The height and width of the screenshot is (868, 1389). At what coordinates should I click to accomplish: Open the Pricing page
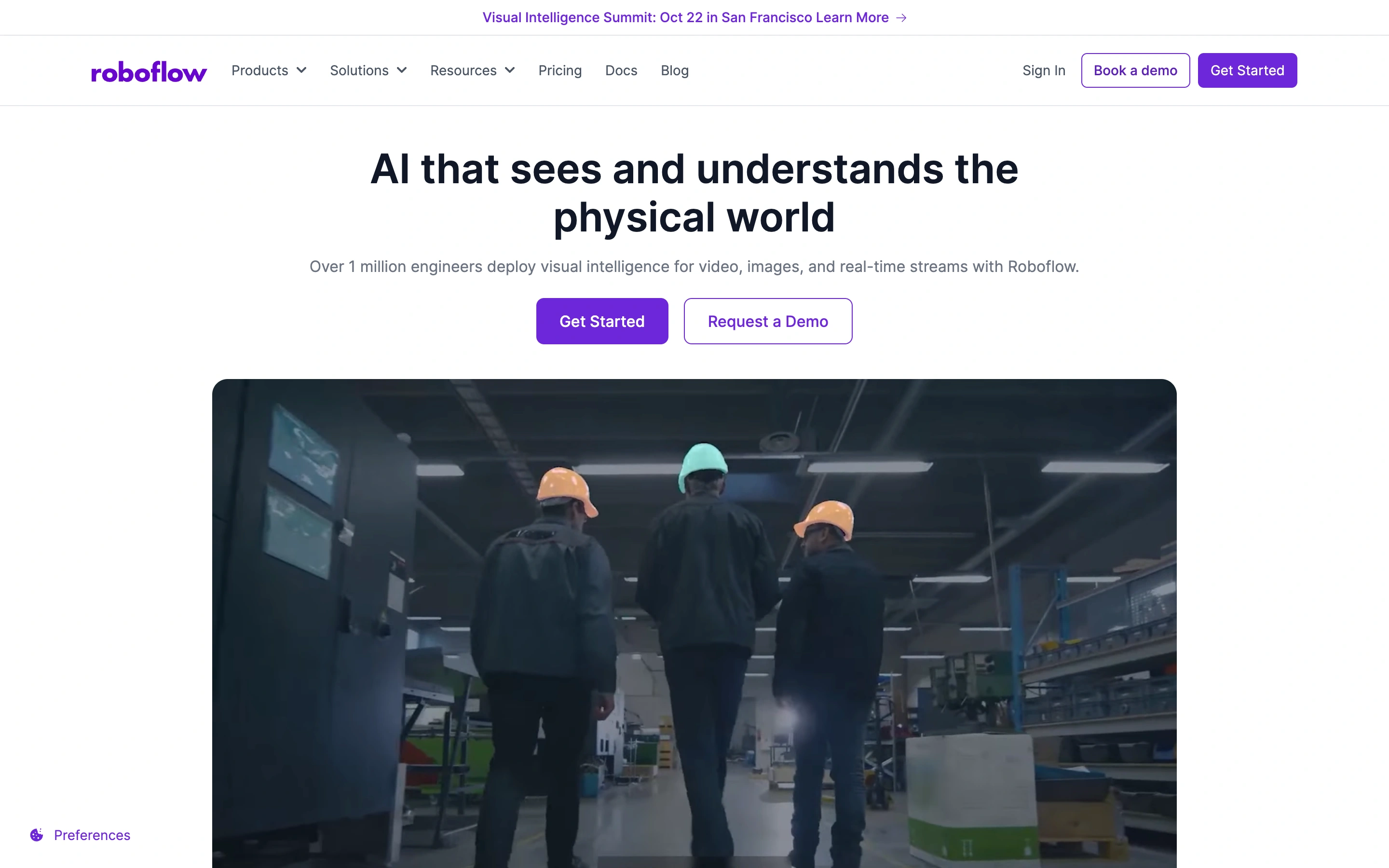pos(559,70)
